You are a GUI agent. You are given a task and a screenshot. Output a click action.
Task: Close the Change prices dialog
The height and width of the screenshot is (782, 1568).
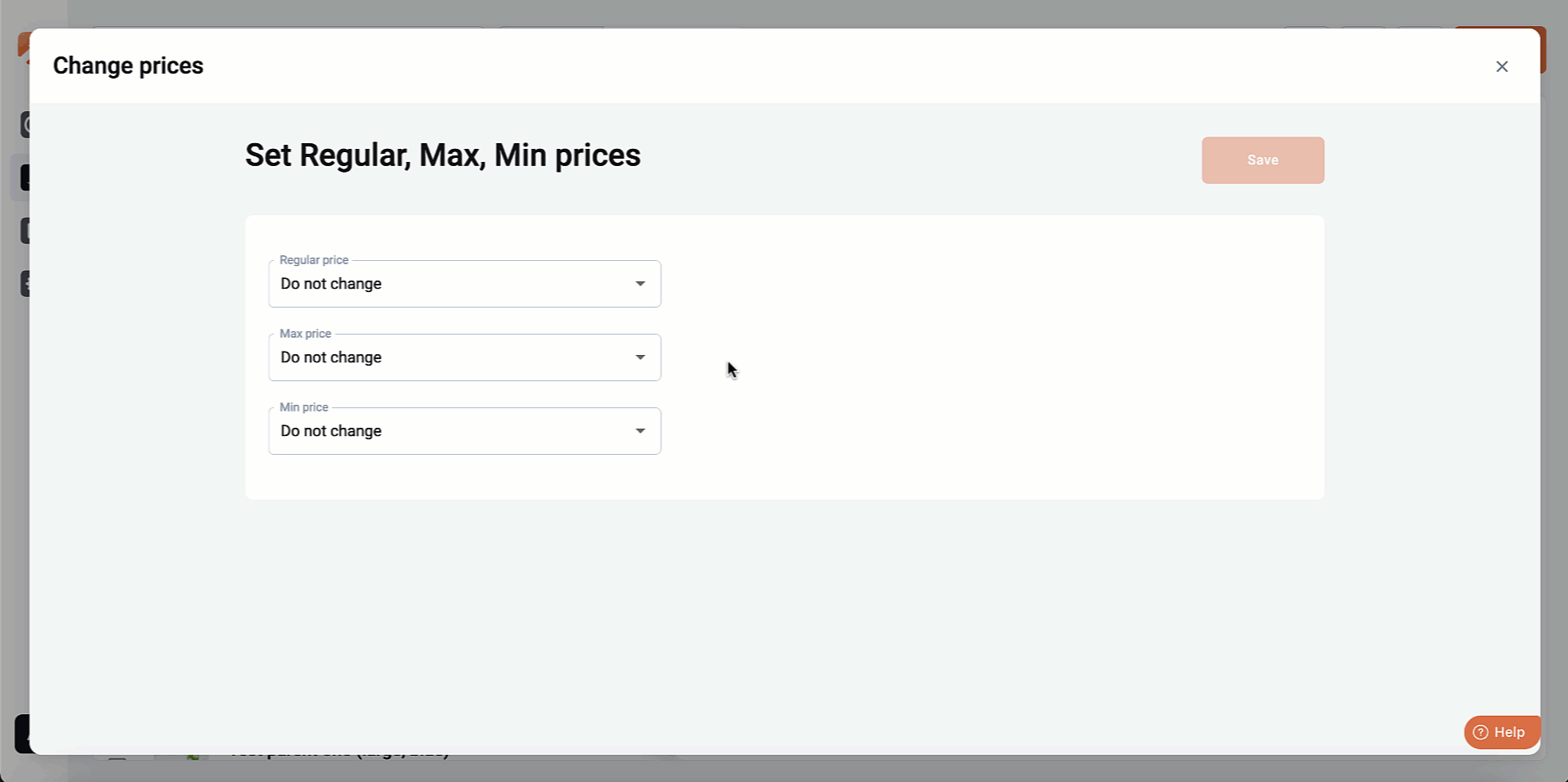click(x=1502, y=66)
